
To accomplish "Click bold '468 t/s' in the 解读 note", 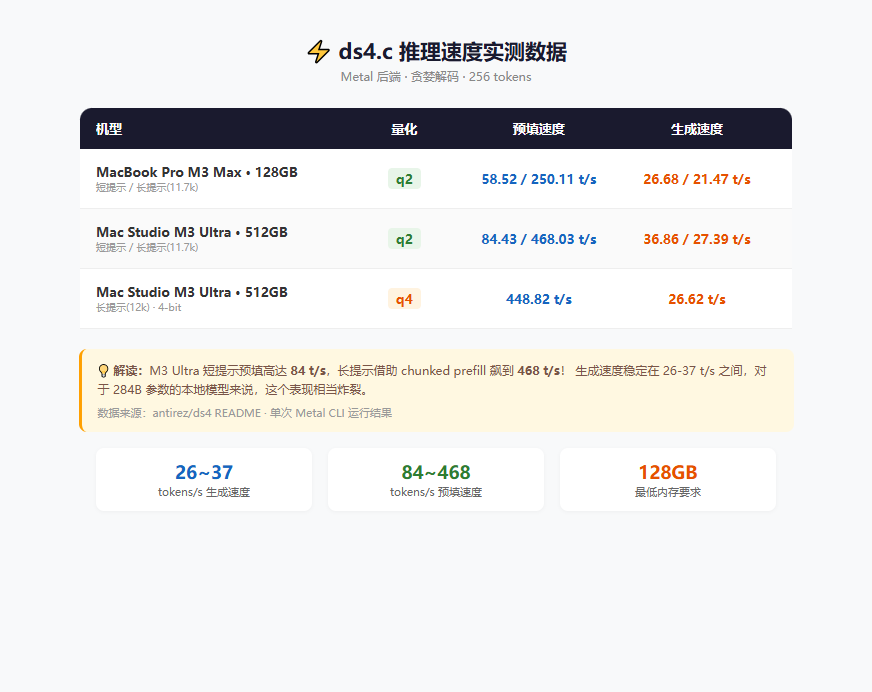I will coord(538,371).
